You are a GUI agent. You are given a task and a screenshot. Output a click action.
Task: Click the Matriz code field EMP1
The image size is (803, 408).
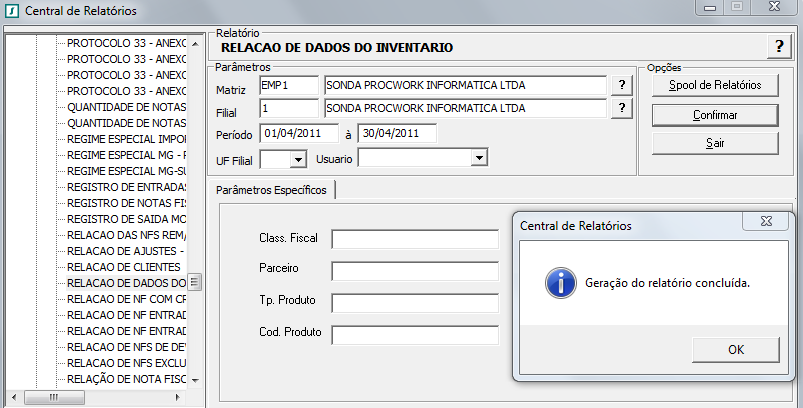(x=289, y=85)
